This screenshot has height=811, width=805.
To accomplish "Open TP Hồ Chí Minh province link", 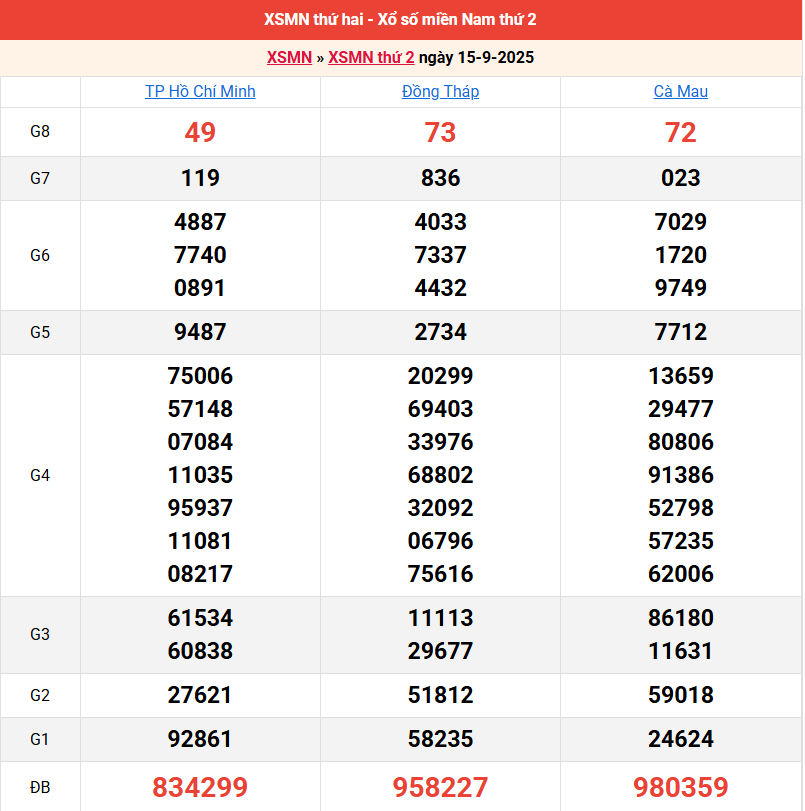I will point(200,92).
